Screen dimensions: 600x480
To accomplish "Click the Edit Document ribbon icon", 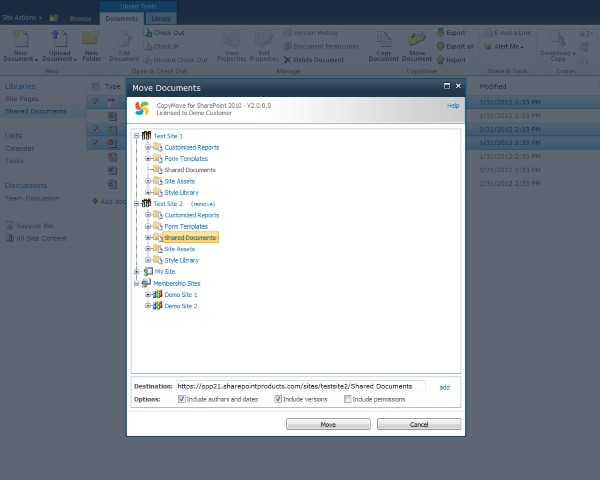I will (x=124, y=46).
